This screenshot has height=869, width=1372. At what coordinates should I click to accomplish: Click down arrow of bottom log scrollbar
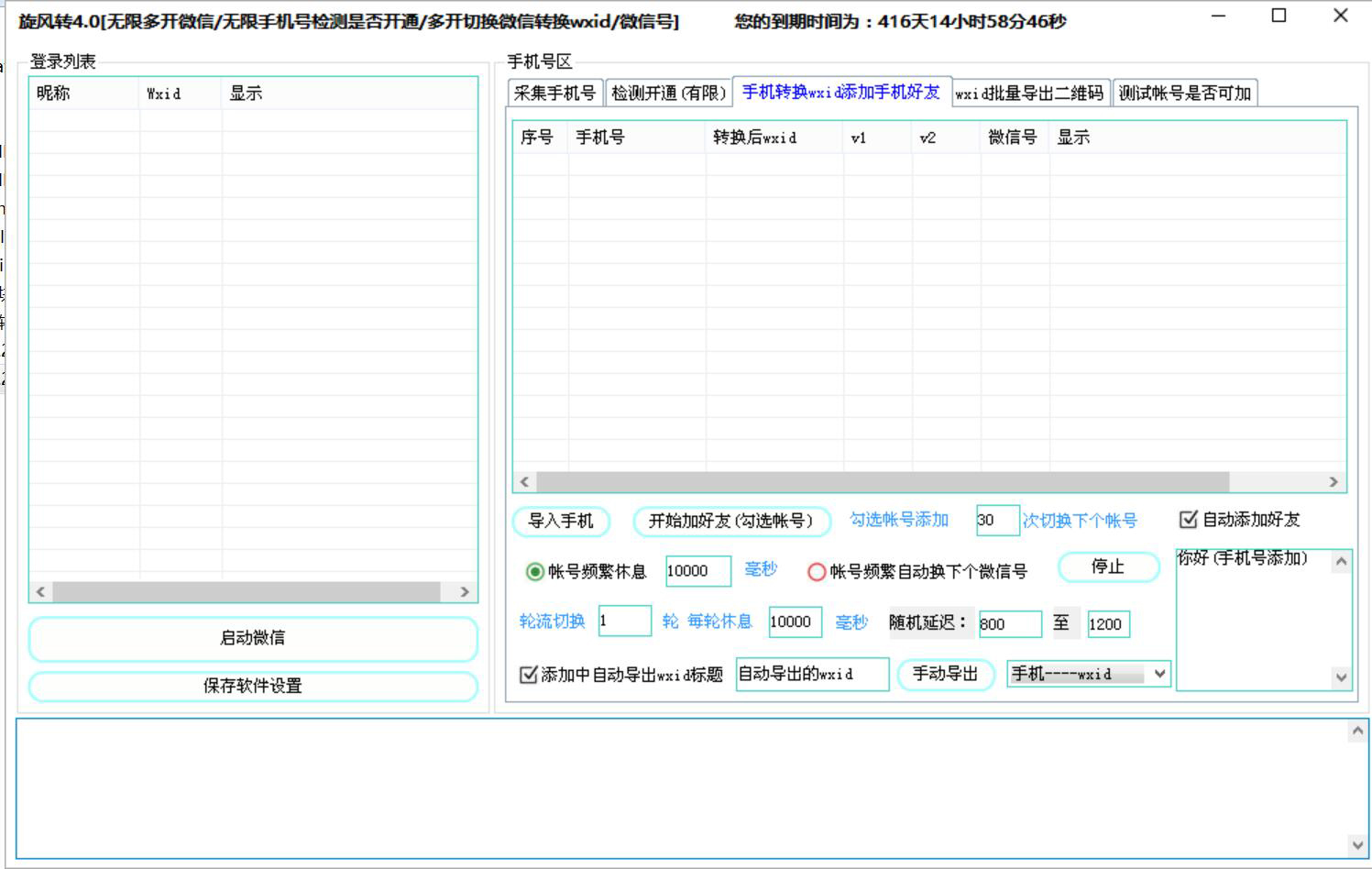pyautogui.click(x=1358, y=845)
